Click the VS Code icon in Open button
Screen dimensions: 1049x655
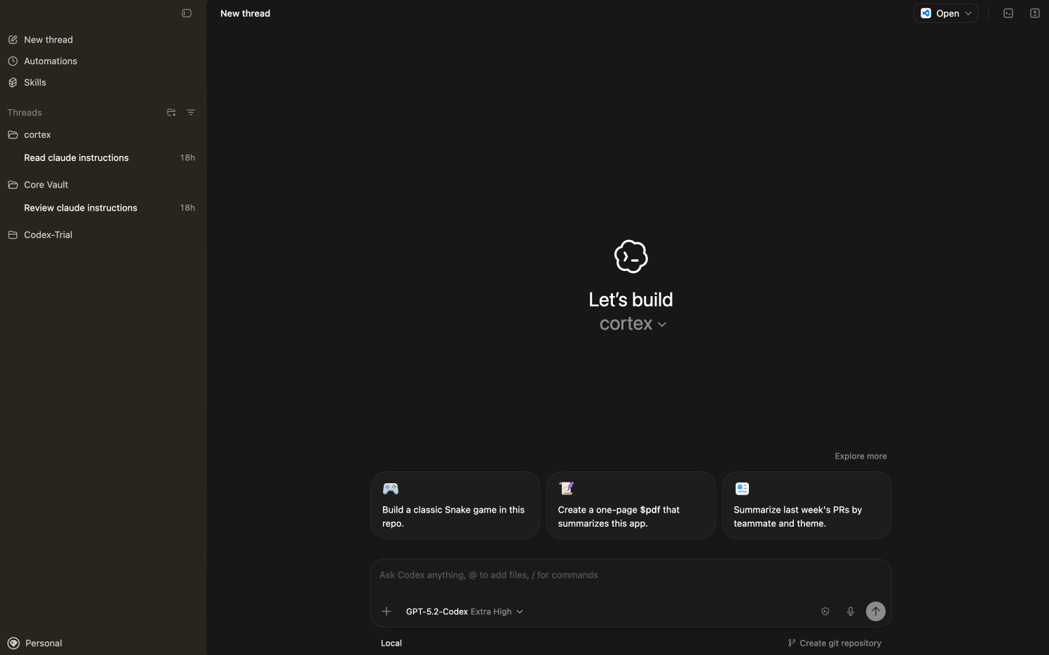coord(926,13)
